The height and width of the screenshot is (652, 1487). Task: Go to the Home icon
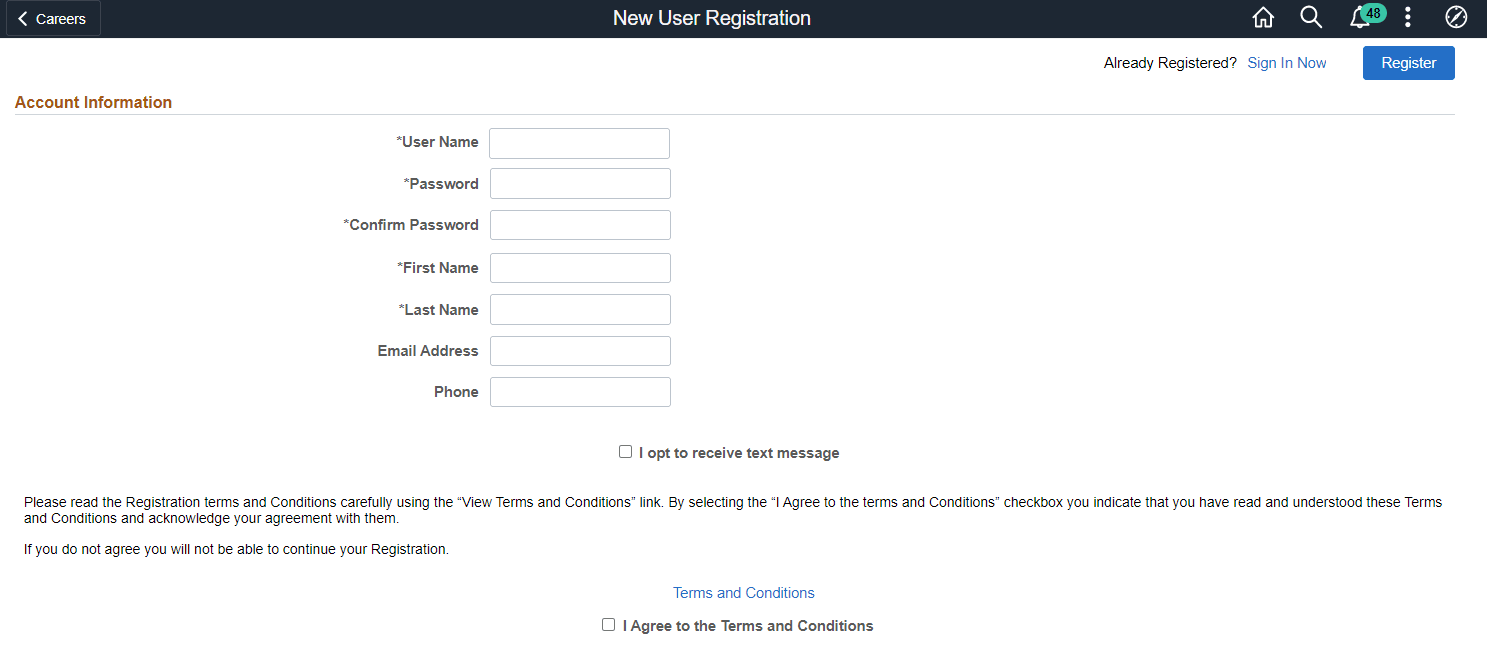[1263, 18]
